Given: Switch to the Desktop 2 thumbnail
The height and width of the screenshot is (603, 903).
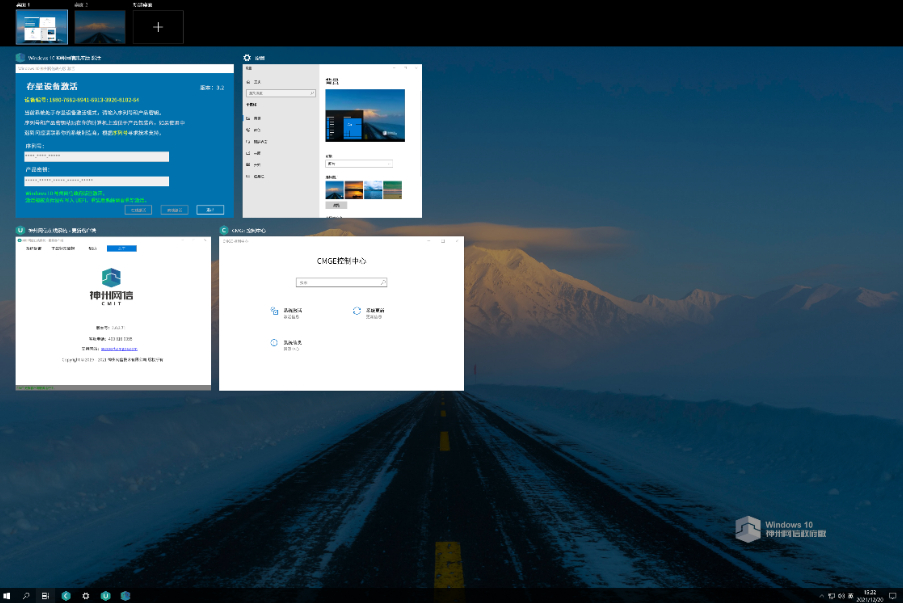Looking at the screenshot, I should coord(100,27).
